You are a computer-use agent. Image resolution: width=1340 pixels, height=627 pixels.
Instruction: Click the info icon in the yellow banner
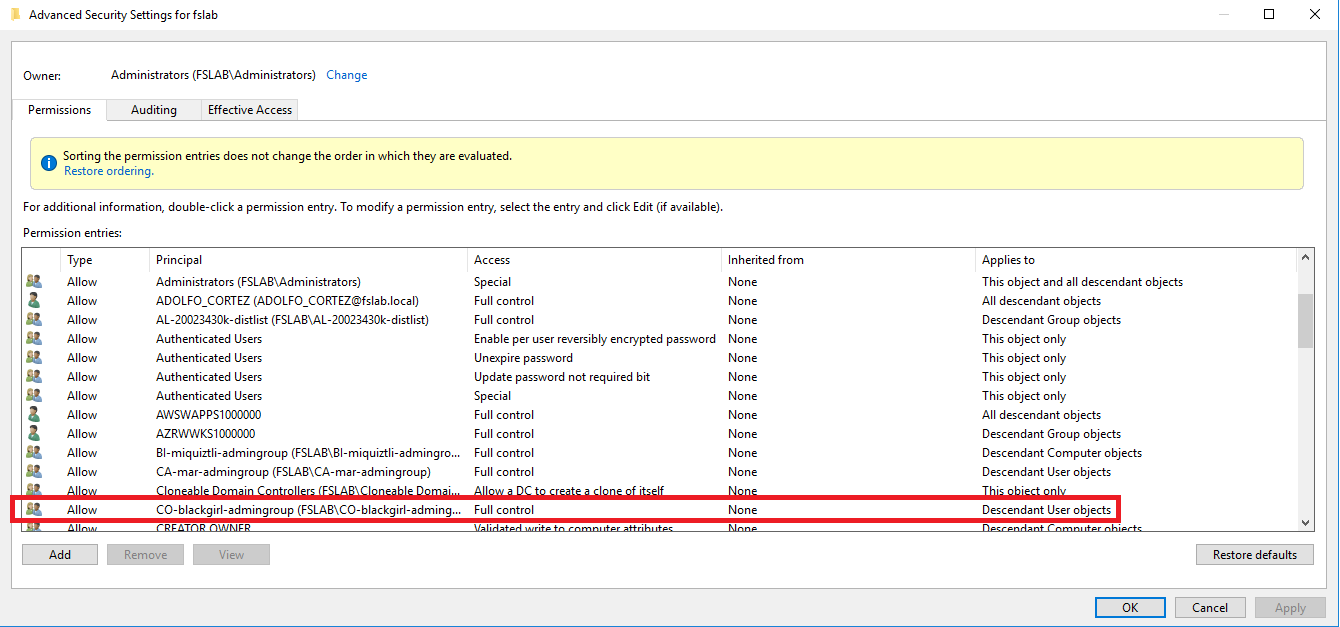coord(48,162)
